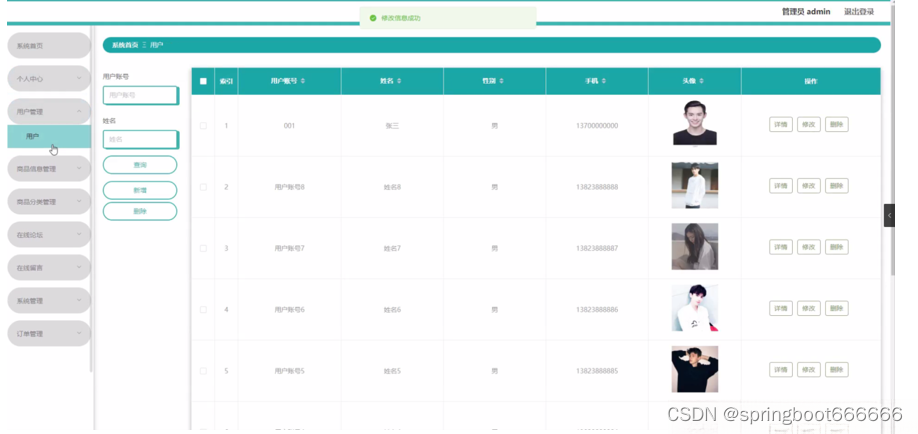Check the row for 用户账号8

[x=203, y=187]
